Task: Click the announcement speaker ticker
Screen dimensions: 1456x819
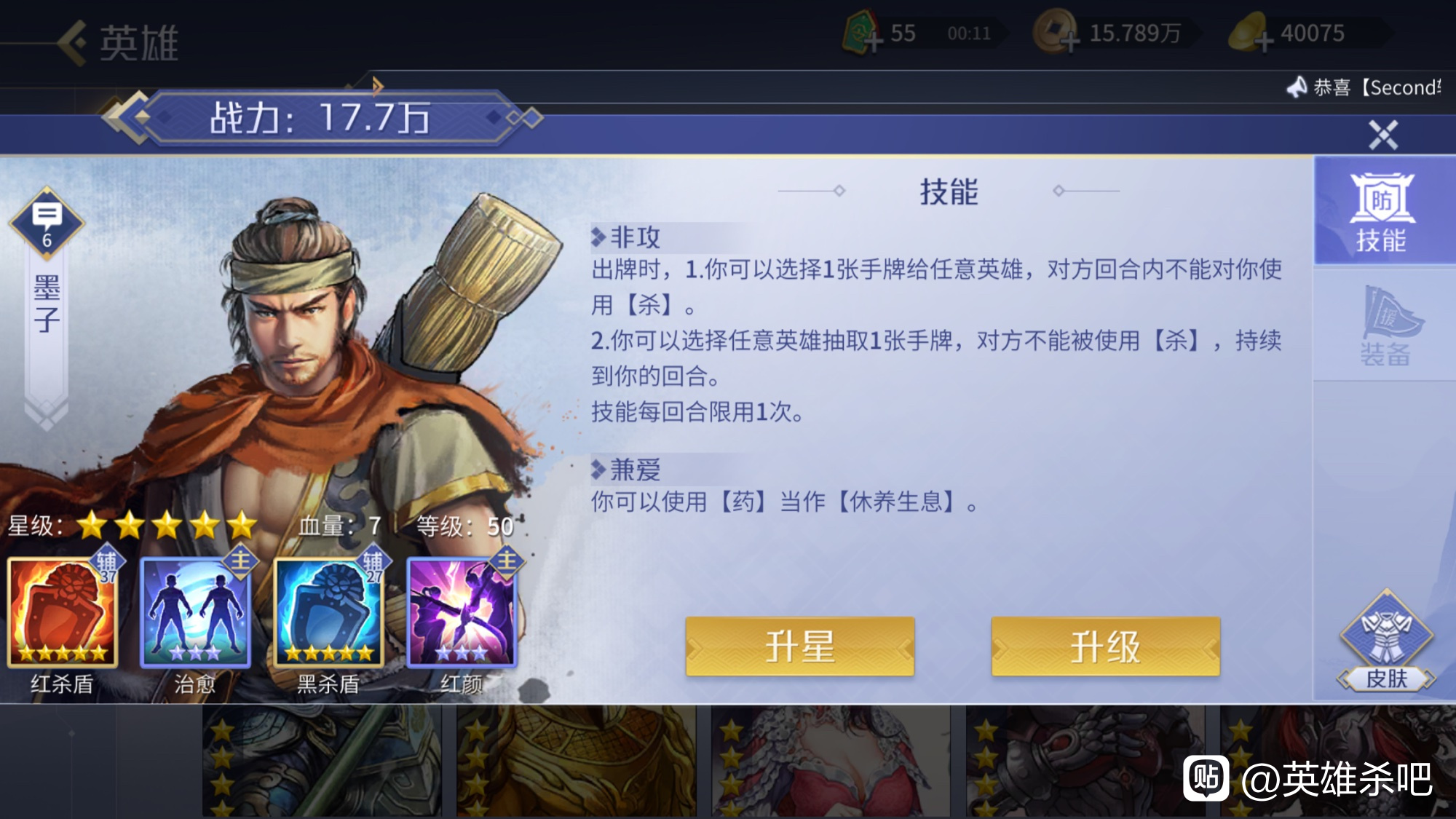Action: pyautogui.click(x=1363, y=87)
